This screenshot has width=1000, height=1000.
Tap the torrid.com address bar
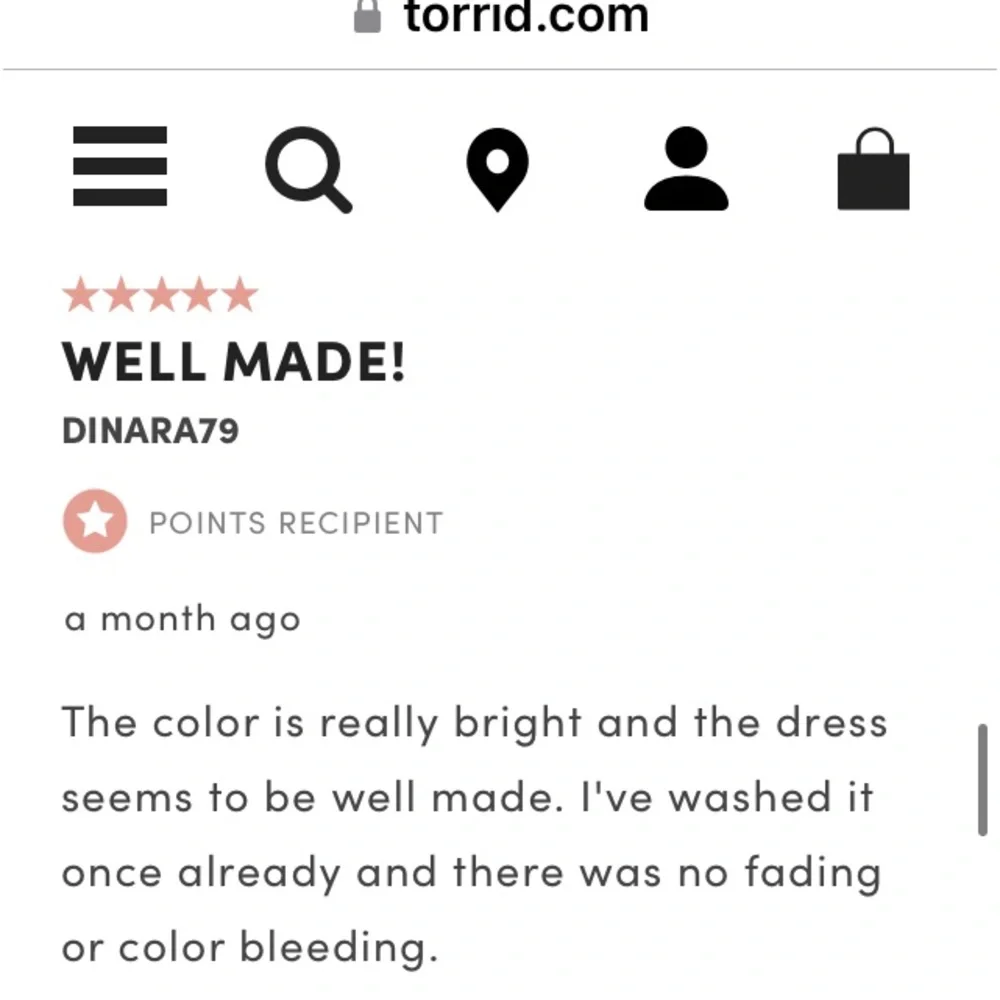(x=525, y=17)
